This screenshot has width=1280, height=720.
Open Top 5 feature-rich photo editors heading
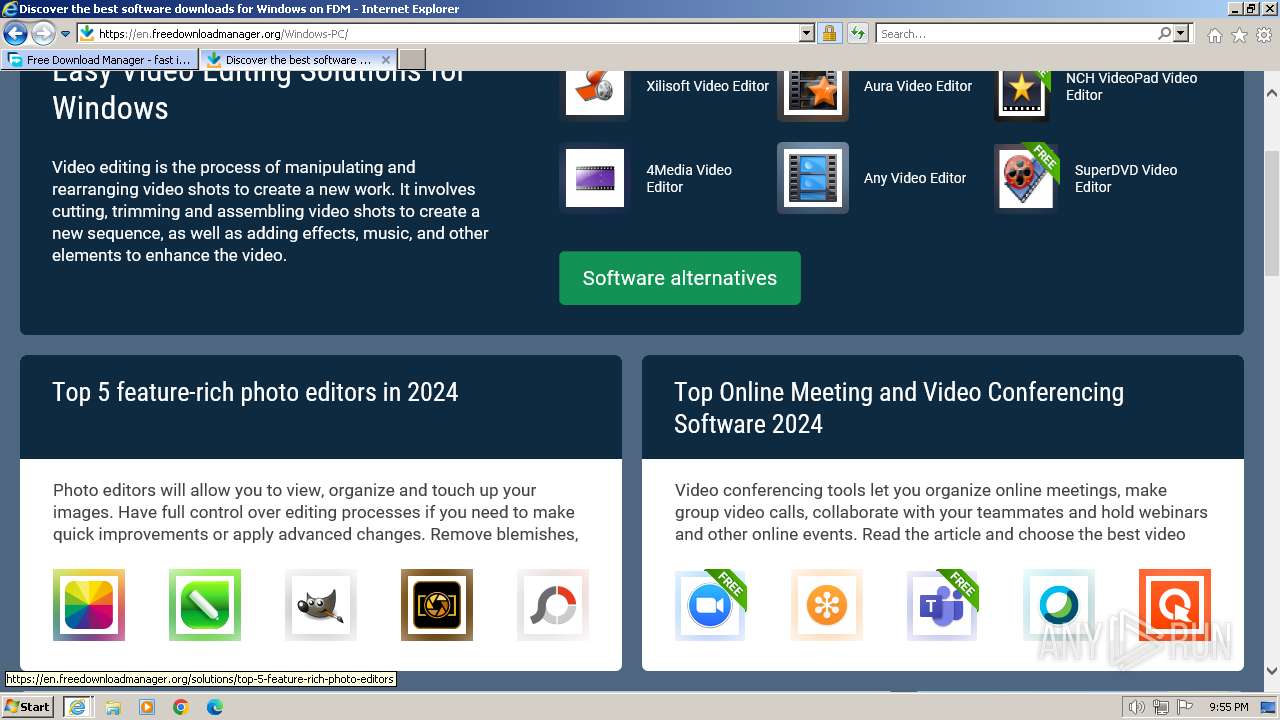tap(255, 392)
